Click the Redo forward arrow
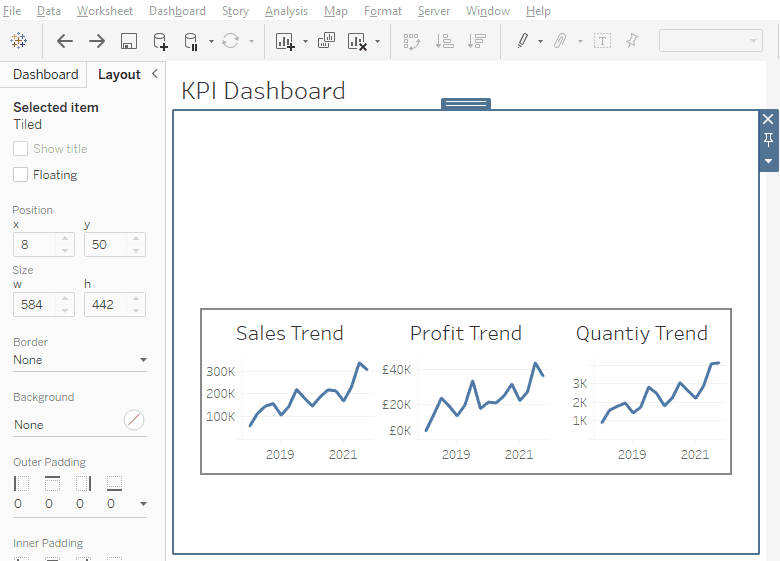Image resolution: width=780 pixels, height=561 pixels. (97, 41)
